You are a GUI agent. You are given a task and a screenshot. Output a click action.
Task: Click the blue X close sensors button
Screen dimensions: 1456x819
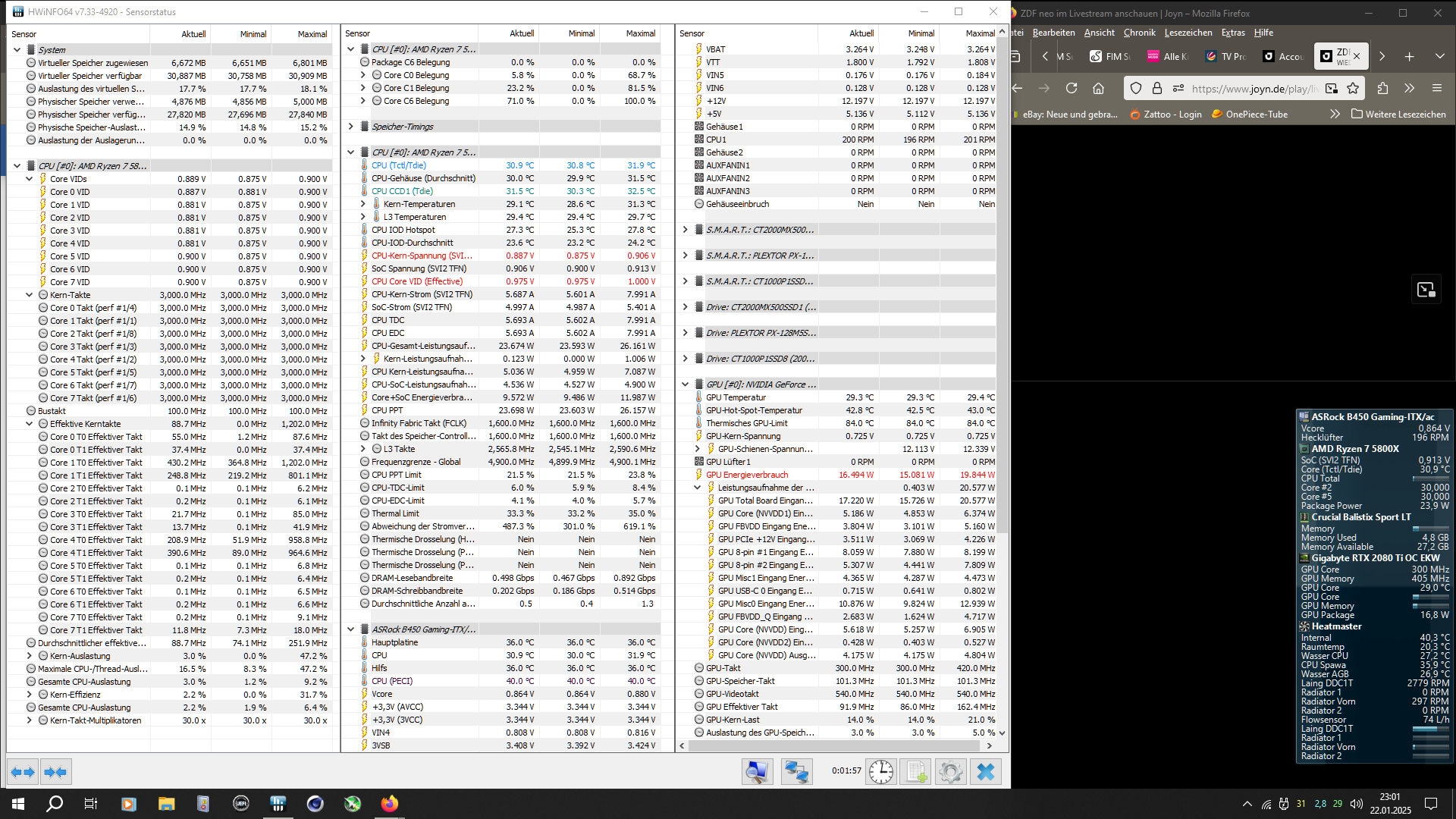point(985,772)
